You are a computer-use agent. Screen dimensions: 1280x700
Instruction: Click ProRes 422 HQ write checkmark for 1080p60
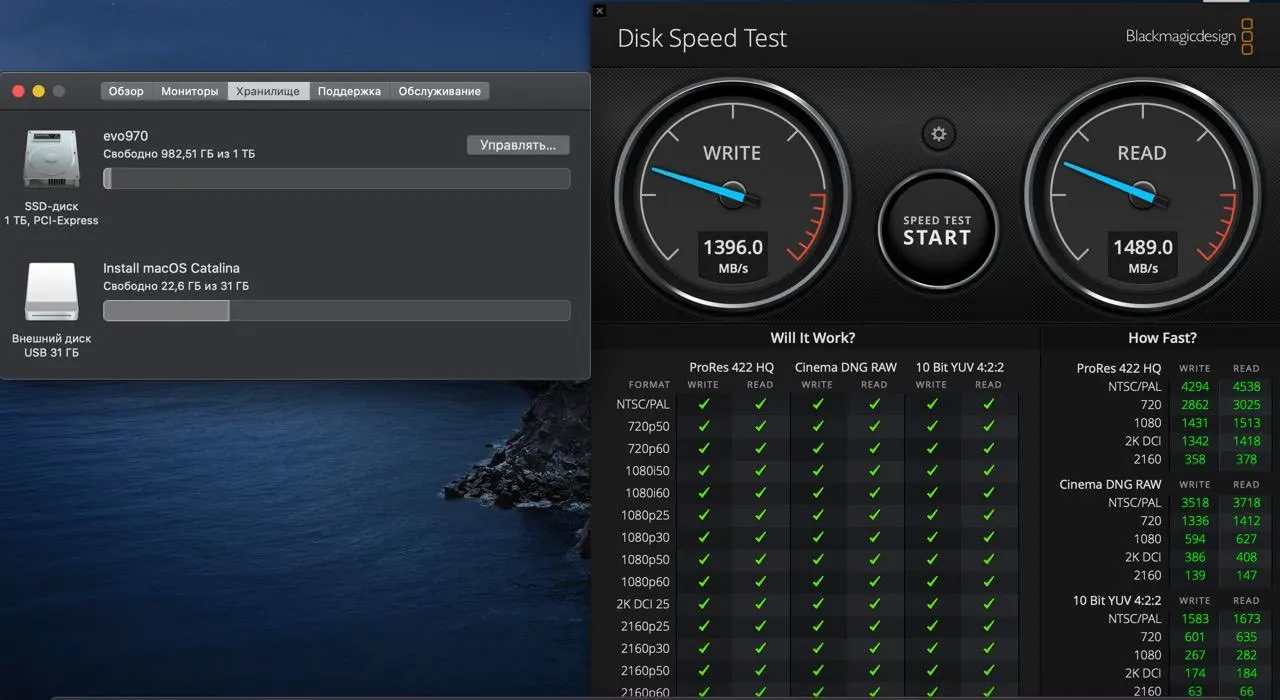[x=703, y=582]
